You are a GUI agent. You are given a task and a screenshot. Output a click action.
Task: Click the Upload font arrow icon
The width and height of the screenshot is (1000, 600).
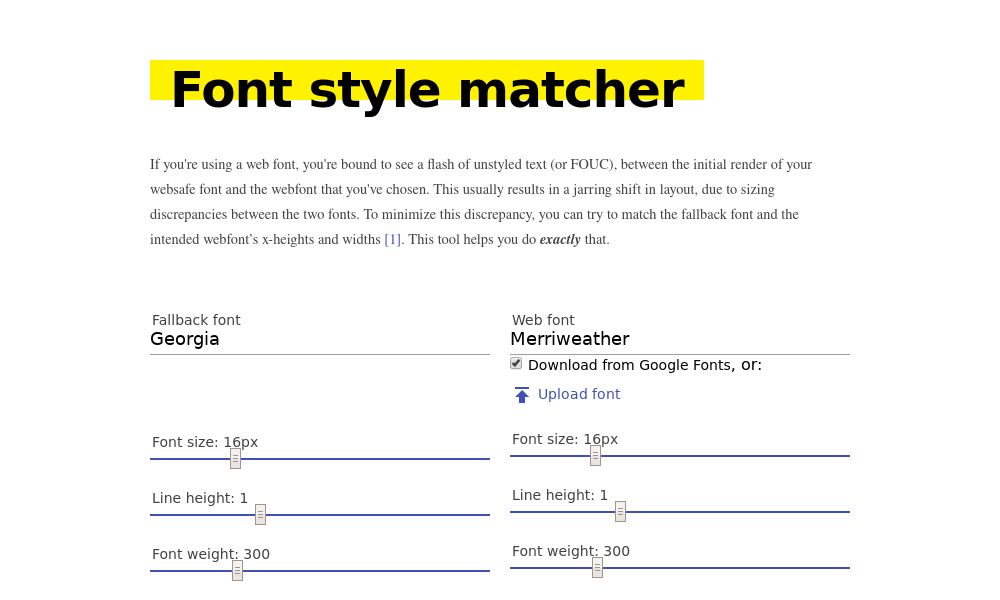point(522,394)
